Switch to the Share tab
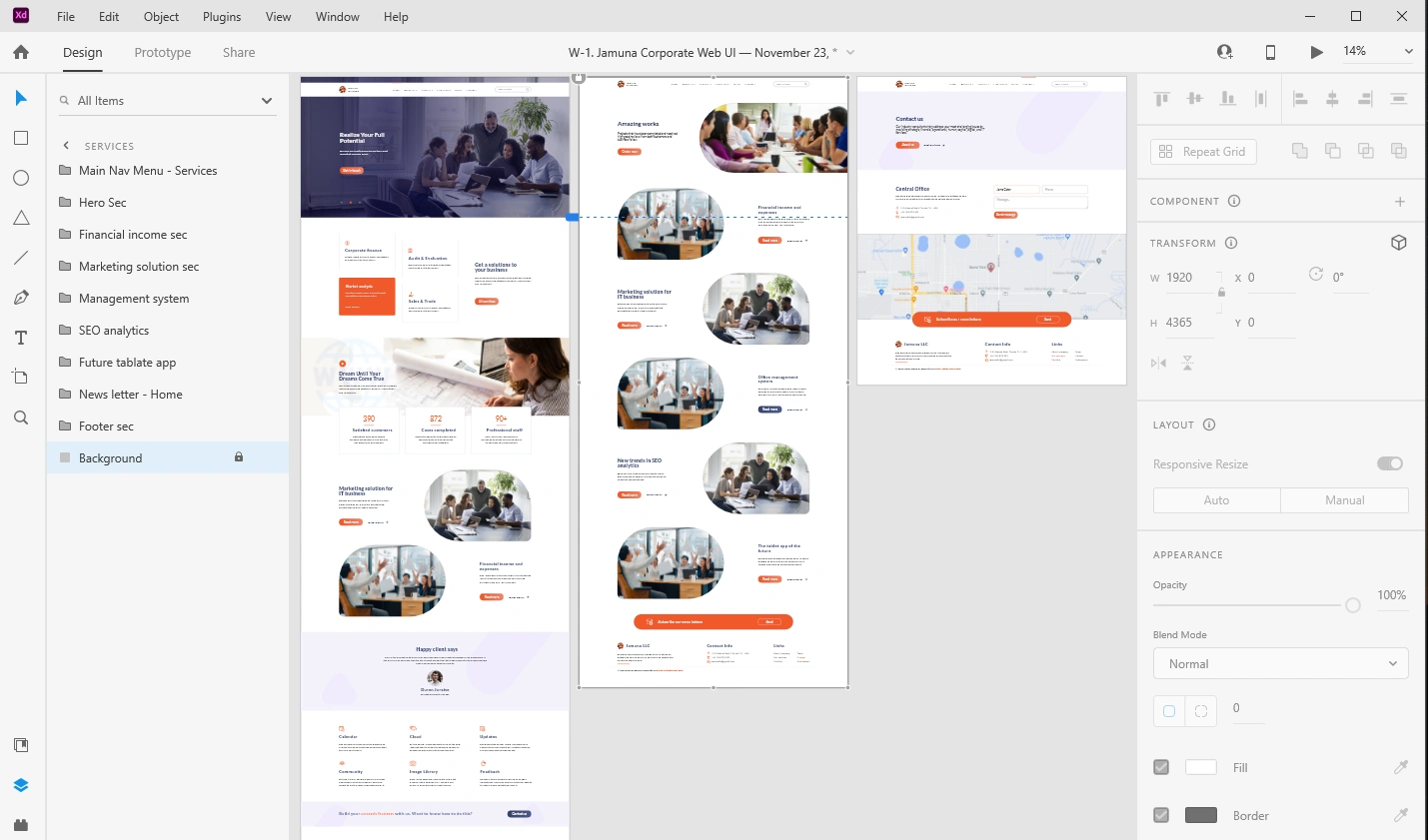Viewport: 1428px width, 840px height. (x=239, y=52)
